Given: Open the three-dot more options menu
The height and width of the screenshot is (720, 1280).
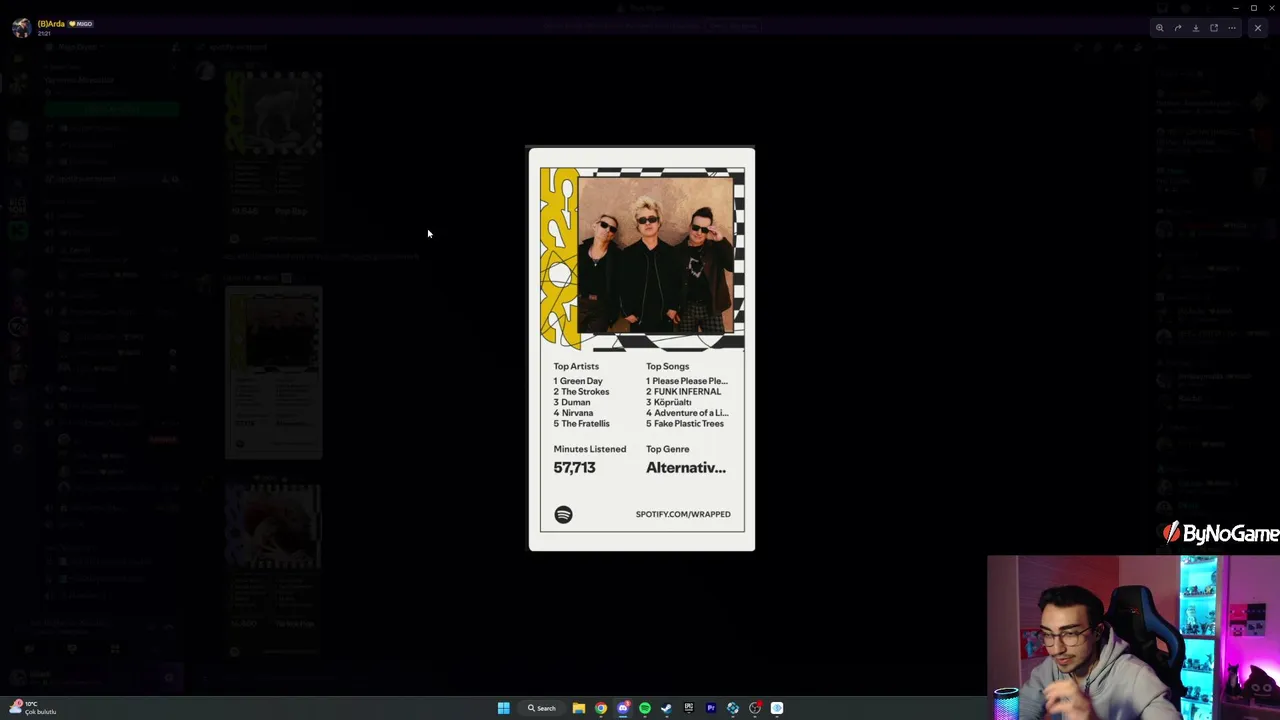Looking at the screenshot, I should click(x=1232, y=28).
